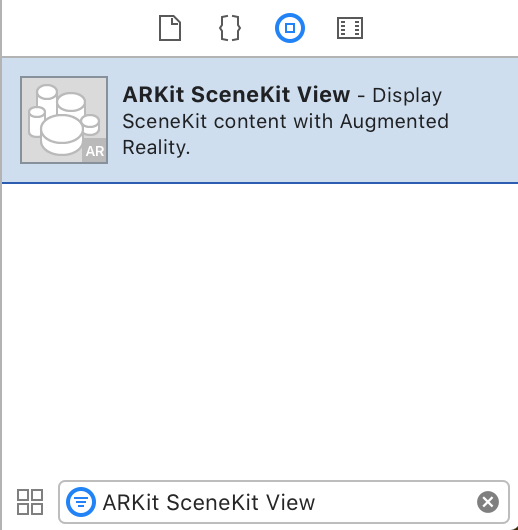Show the Code Snippet library
The image size is (518, 530).
[230, 28]
